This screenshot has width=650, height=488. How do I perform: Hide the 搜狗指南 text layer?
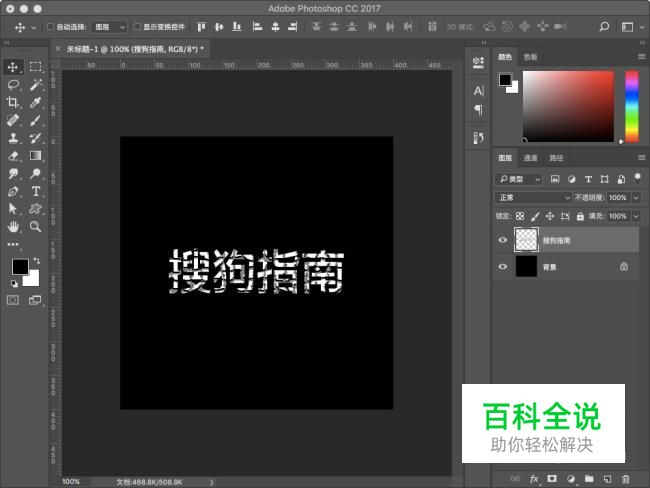tap(502, 240)
